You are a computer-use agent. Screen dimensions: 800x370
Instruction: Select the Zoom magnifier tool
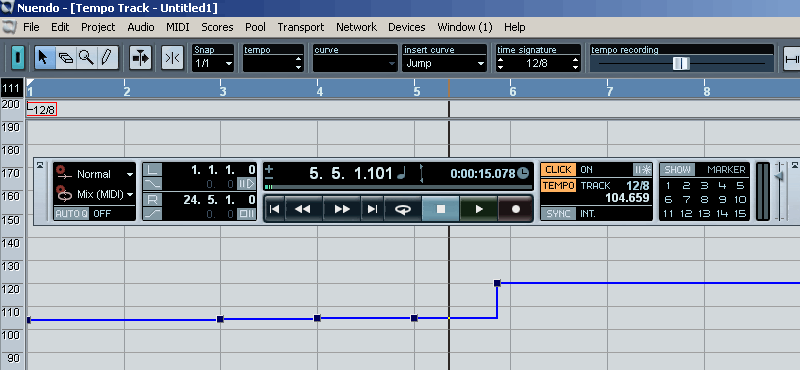pyautogui.click(x=86, y=58)
